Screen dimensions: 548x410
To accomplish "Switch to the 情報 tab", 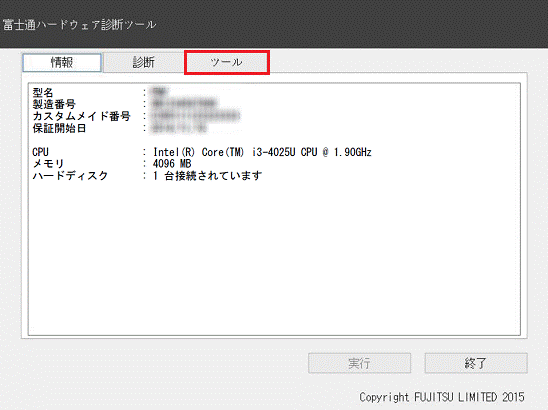I will [62, 63].
